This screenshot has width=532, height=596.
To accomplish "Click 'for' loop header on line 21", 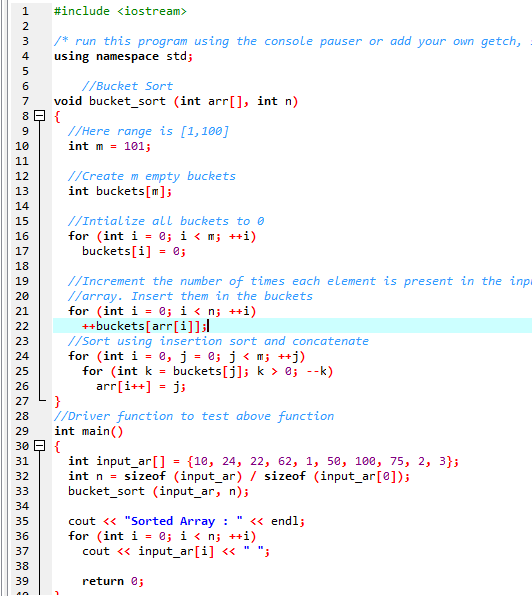I will [162, 311].
